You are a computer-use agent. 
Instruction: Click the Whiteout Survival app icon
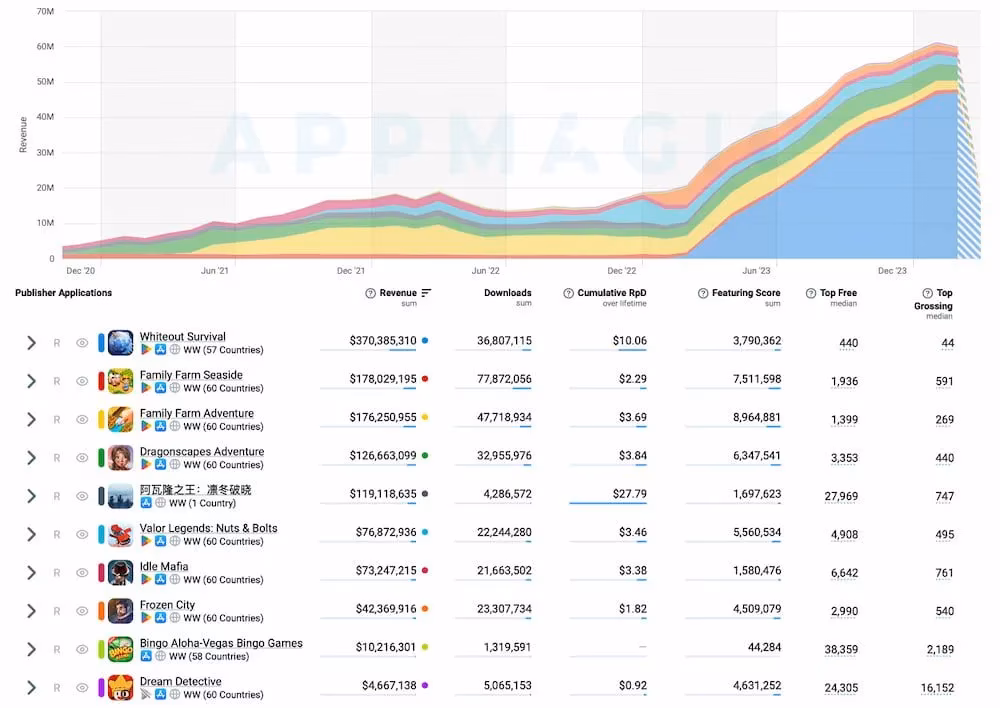[x=121, y=343]
